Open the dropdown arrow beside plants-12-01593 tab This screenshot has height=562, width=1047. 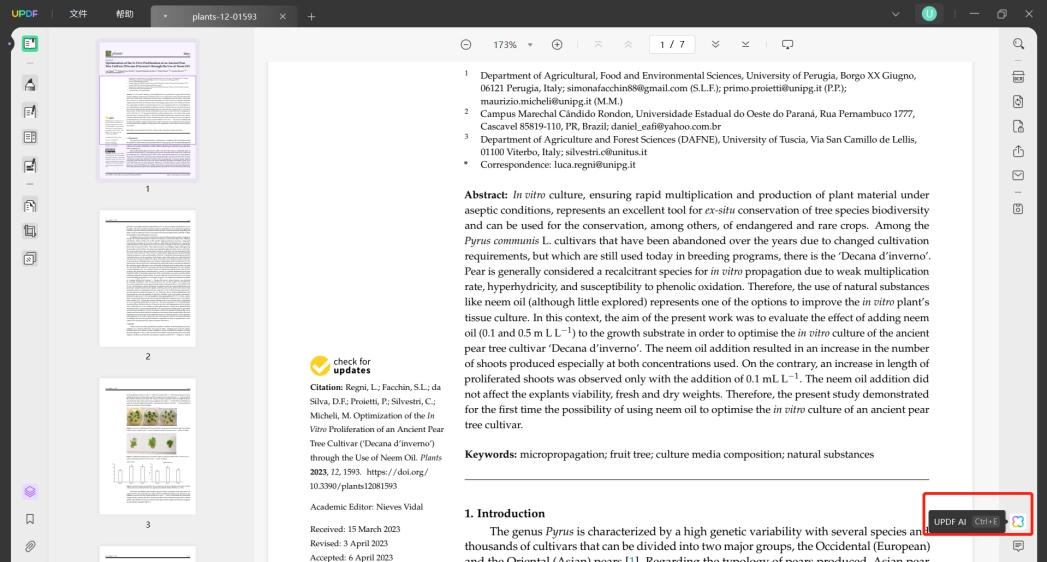click(165, 16)
